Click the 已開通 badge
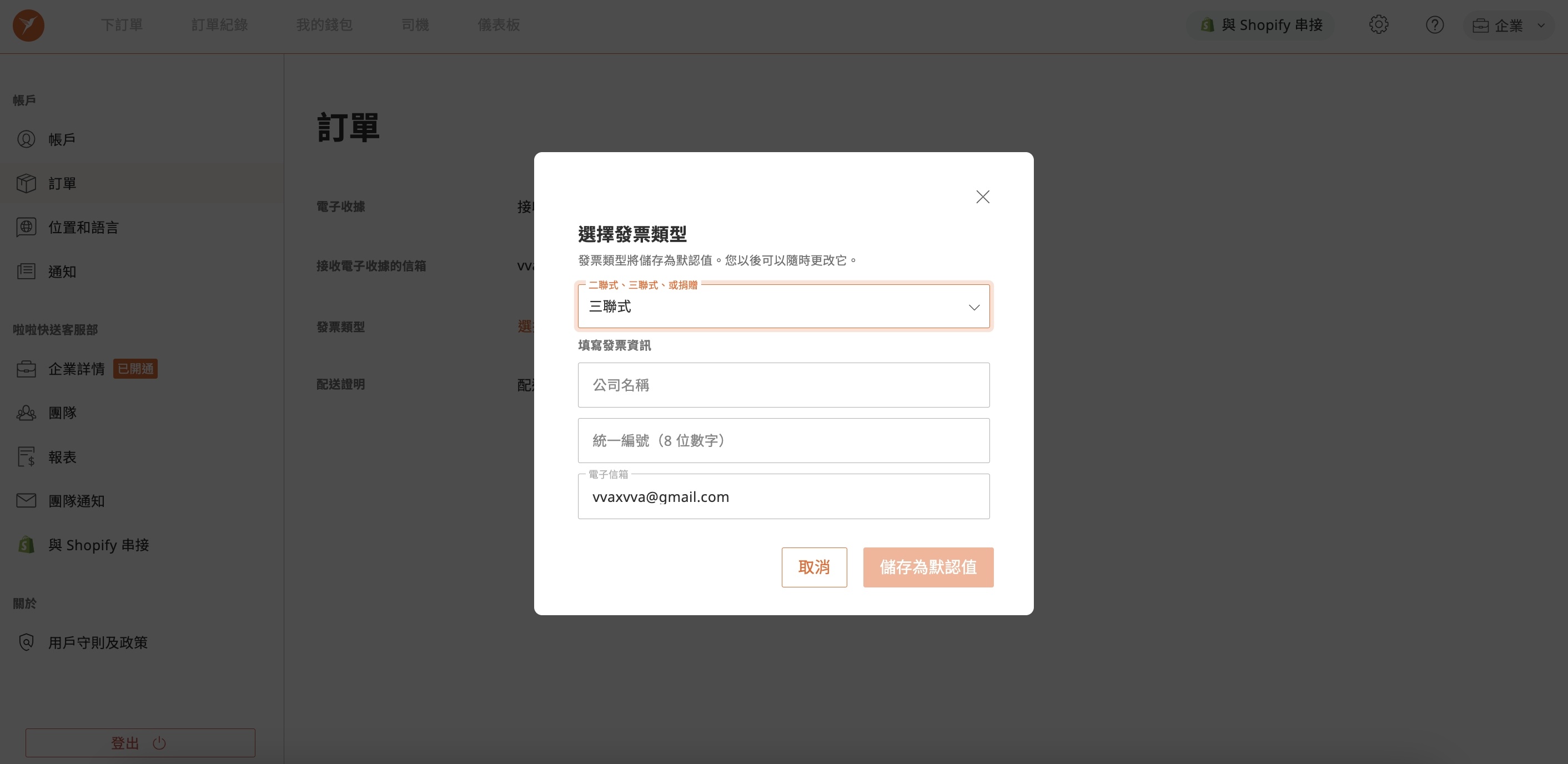The image size is (1568, 764). (135, 369)
